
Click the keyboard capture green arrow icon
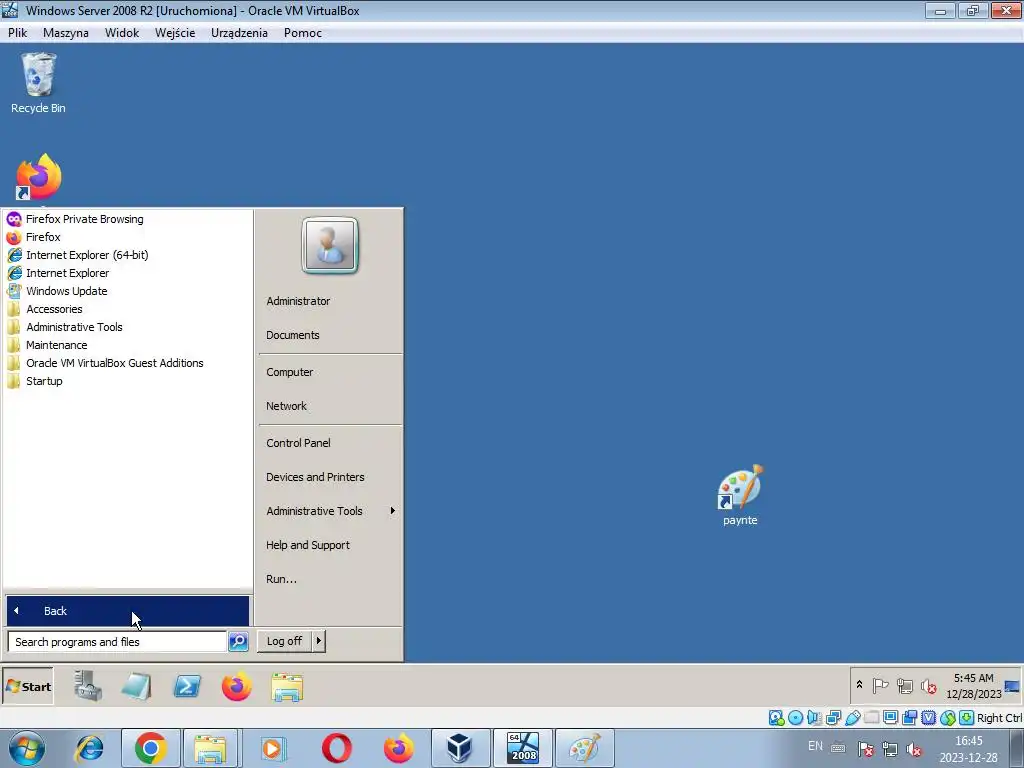967,718
